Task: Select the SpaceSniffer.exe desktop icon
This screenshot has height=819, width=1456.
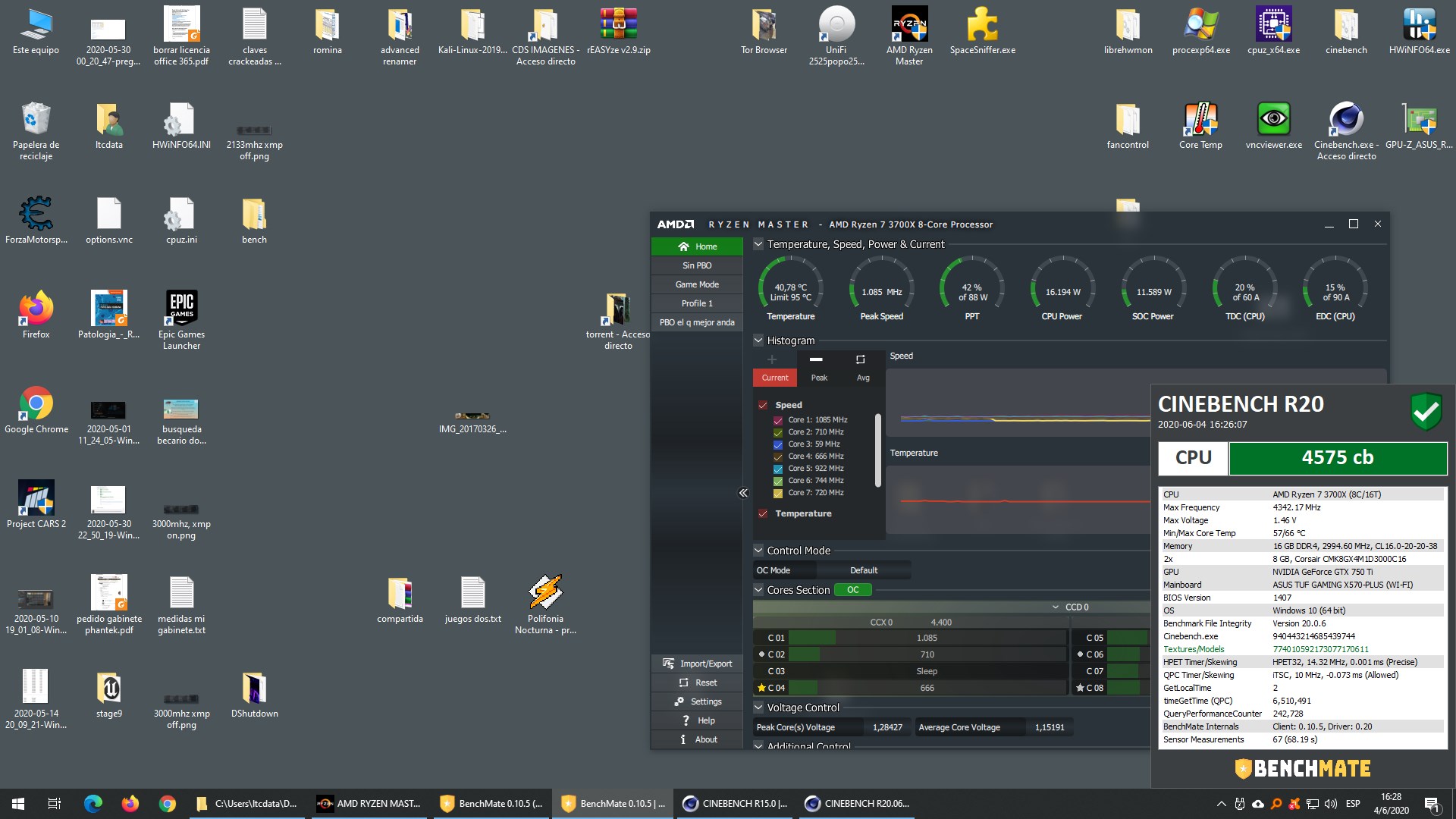Action: coord(982,33)
